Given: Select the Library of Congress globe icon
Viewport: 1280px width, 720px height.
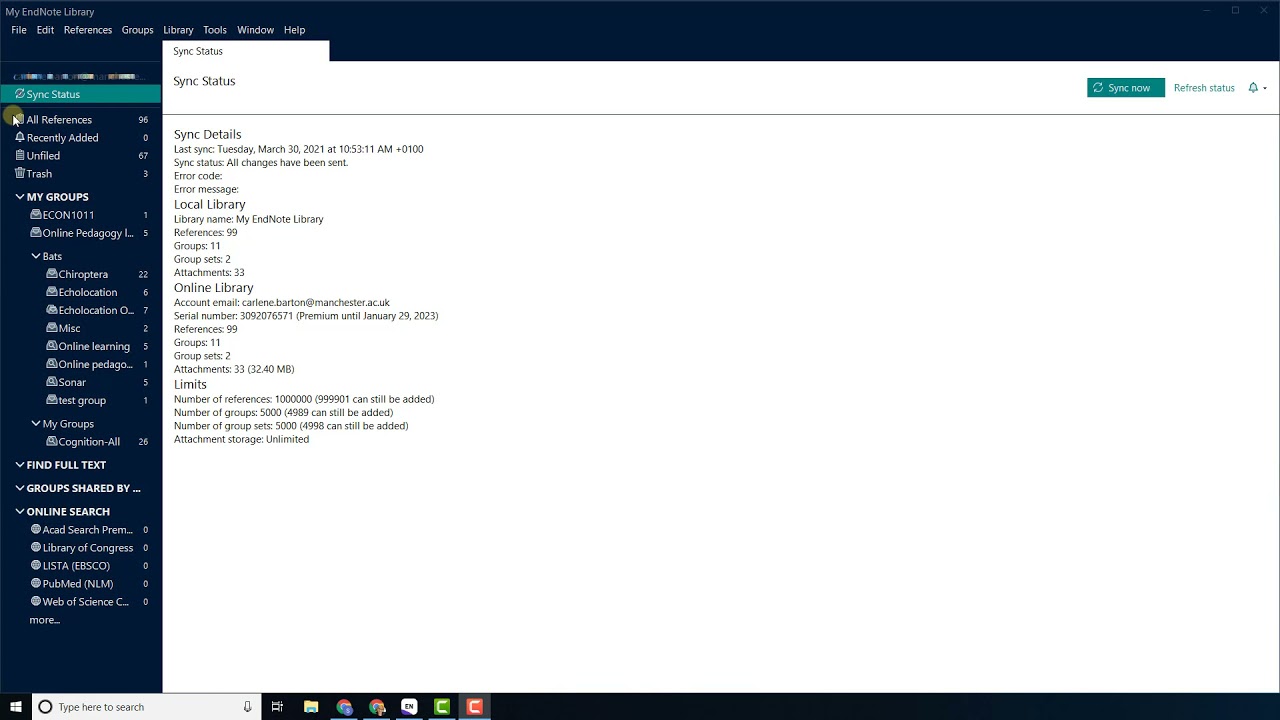Looking at the screenshot, I should (36, 548).
